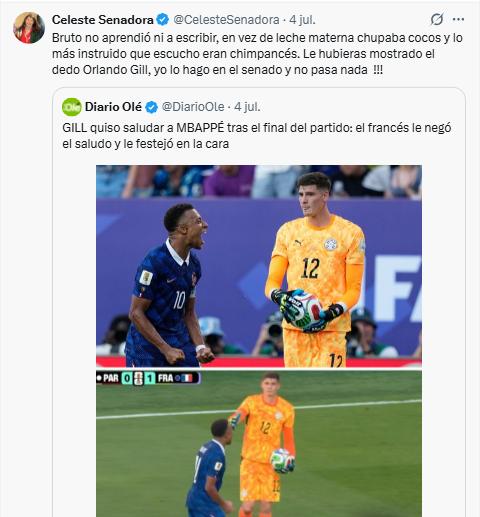Click Diario Olé's verified badge
The height and width of the screenshot is (517, 480).
tap(151, 107)
